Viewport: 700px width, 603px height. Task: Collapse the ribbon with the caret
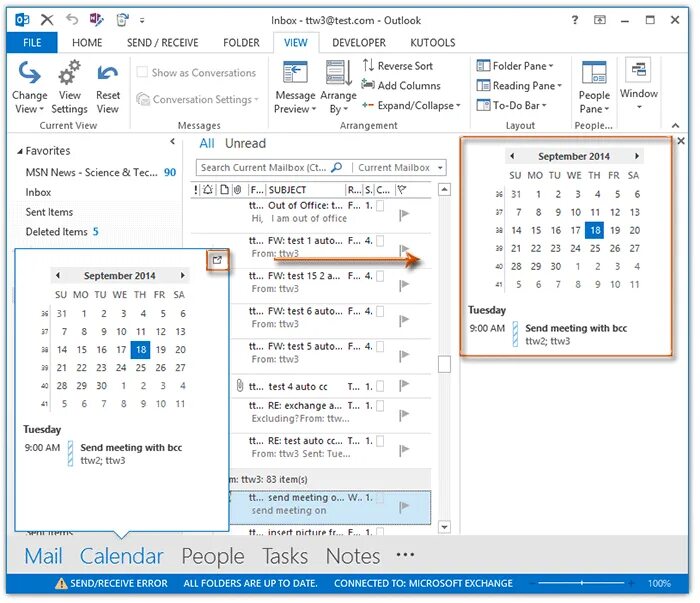[x=675, y=125]
